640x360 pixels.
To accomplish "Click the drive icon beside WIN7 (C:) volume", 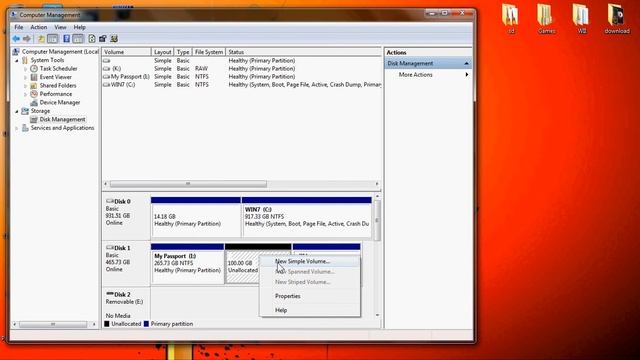I will pyautogui.click(x=107, y=84).
